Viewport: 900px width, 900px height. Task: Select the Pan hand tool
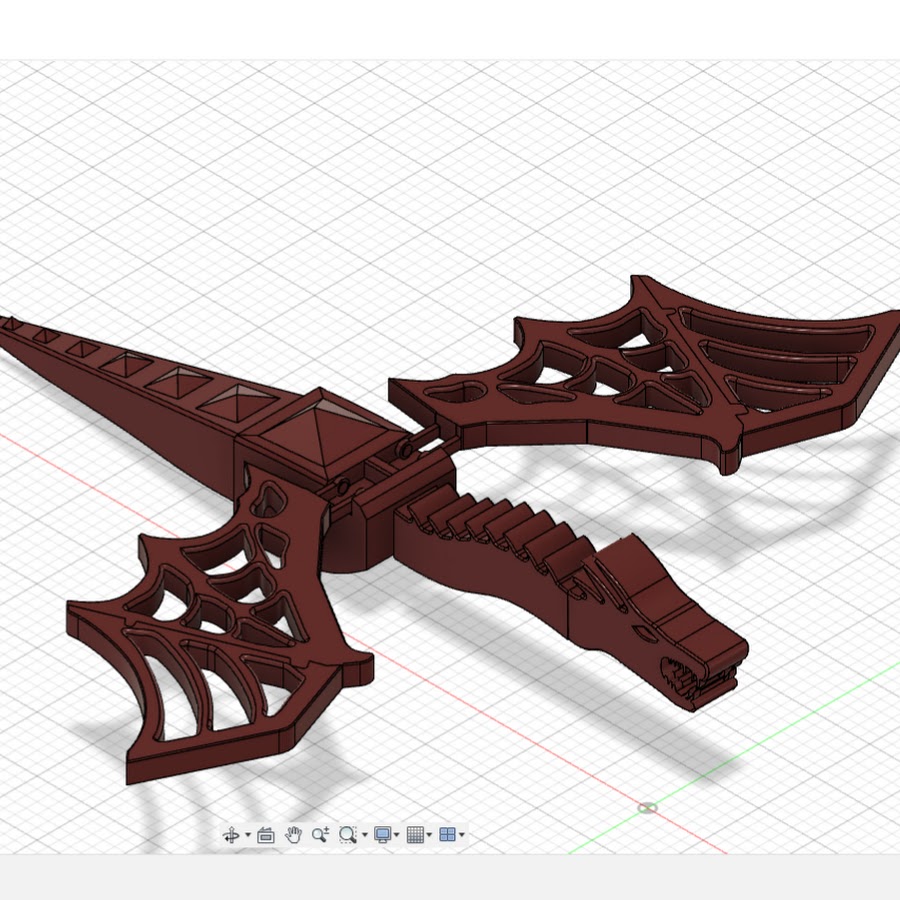coord(293,835)
